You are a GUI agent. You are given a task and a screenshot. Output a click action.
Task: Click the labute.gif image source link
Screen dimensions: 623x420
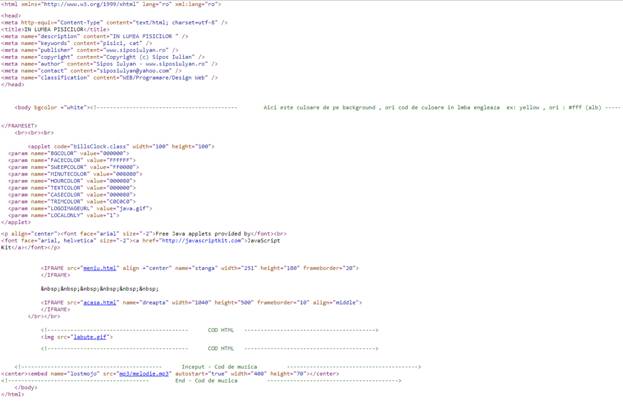(x=92, y=337)
